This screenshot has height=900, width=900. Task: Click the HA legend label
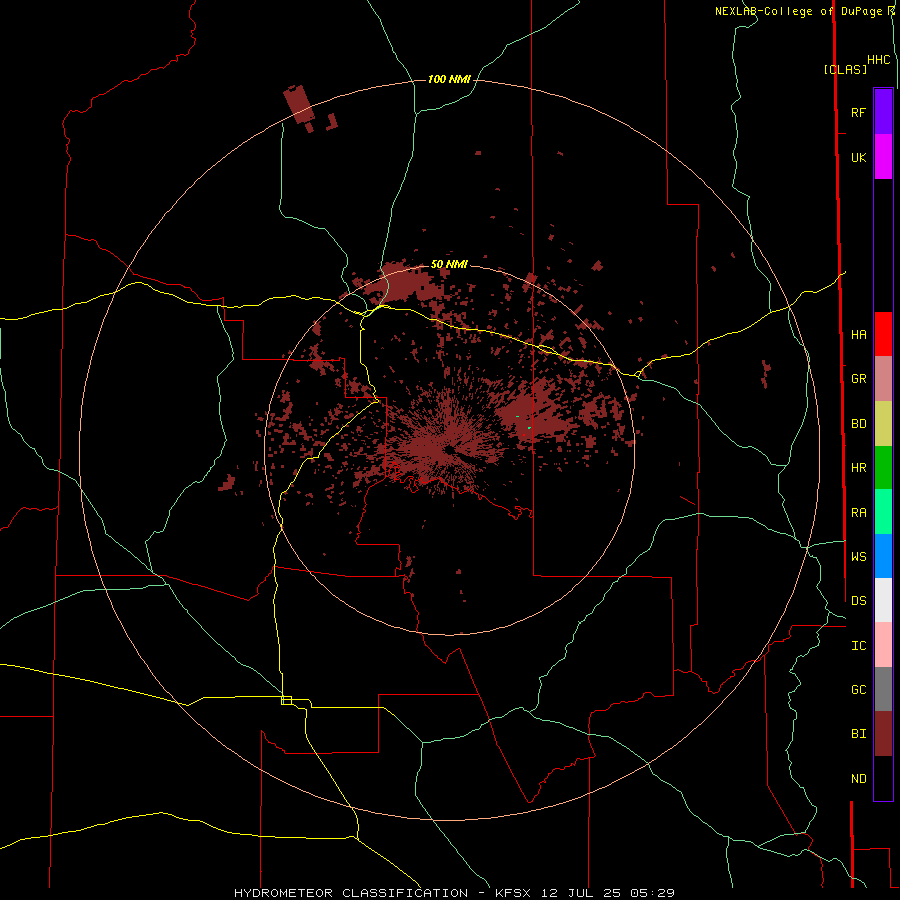tap(859, 334)
